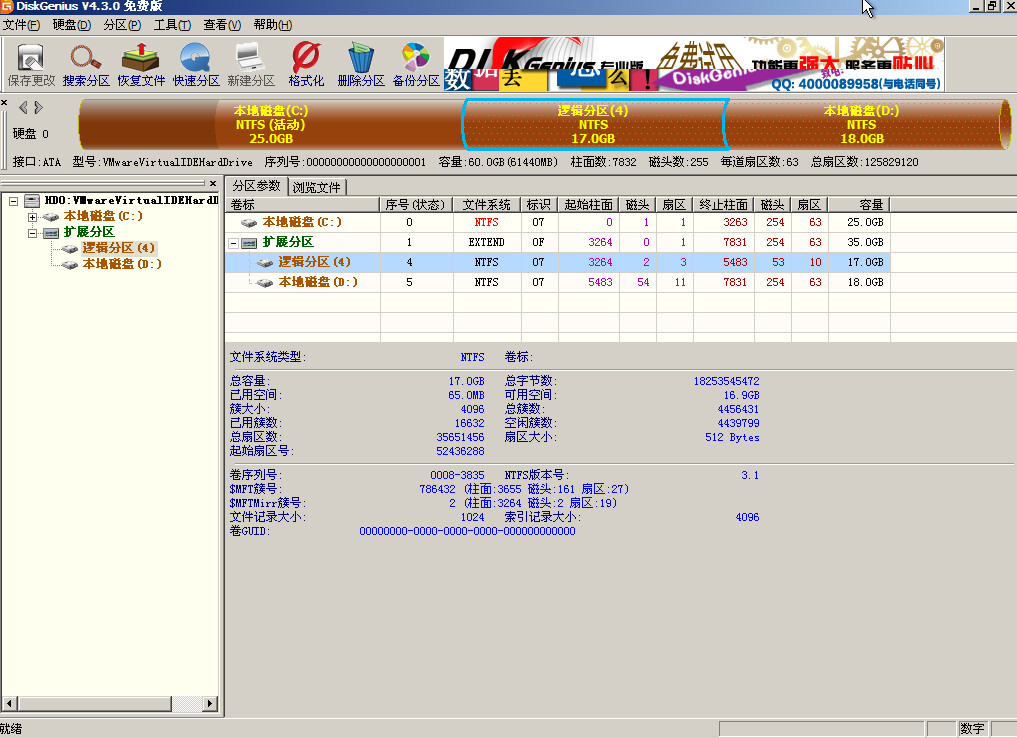The width and height of the screenshot is (1017, 738).
Task: Select 本地磁盘(D:) in the left tree
Action: coord(121,264)
